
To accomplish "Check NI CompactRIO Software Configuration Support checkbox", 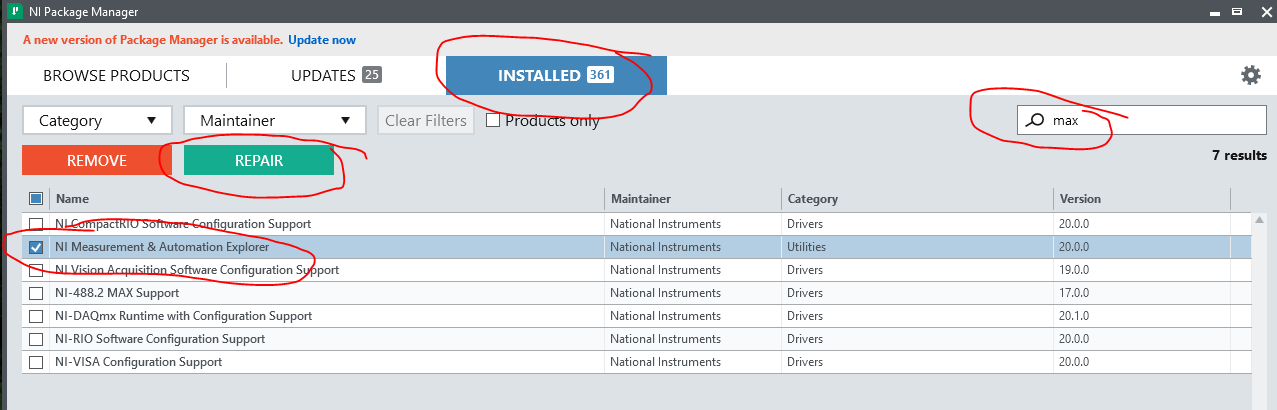I will pos(36,223).
